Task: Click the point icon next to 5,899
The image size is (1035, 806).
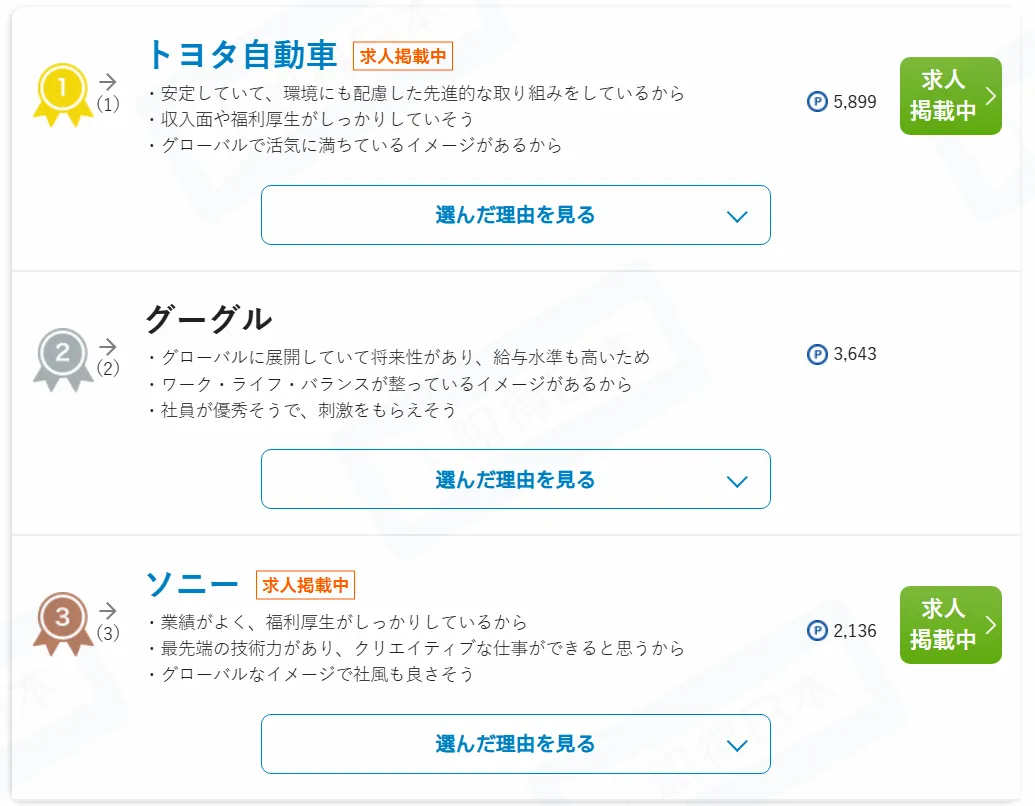Action: pos(817,101)
